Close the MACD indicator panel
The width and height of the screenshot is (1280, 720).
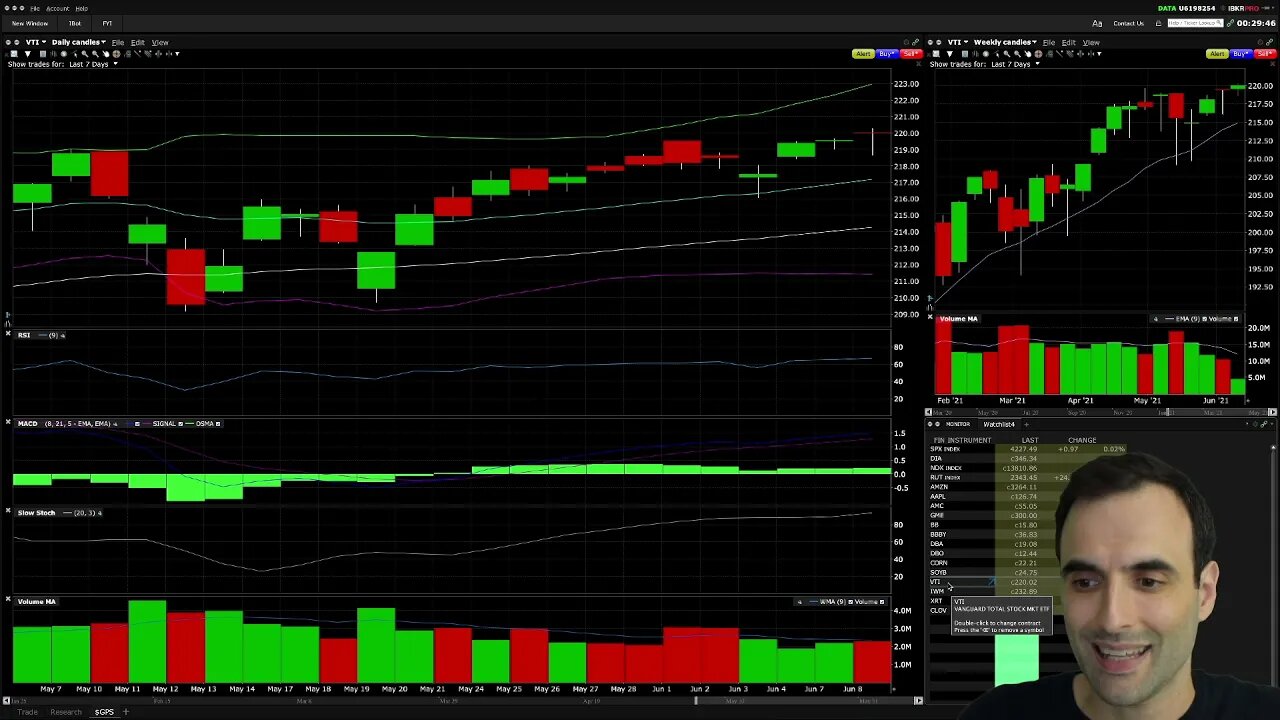(8, 423)
